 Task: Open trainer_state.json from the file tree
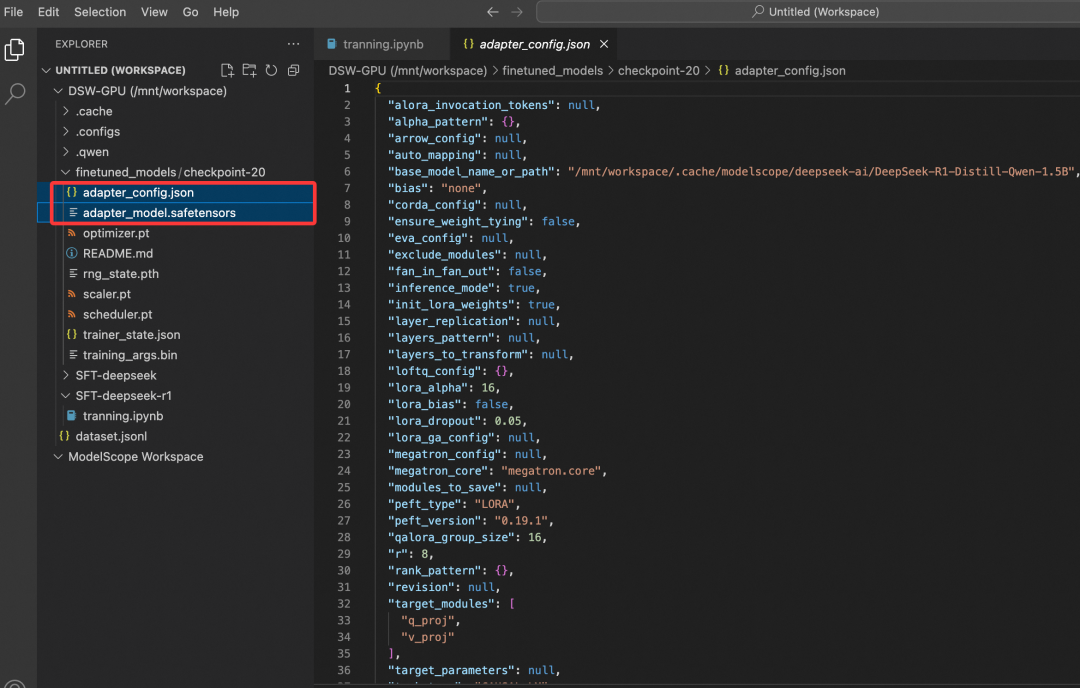(132, 335)
